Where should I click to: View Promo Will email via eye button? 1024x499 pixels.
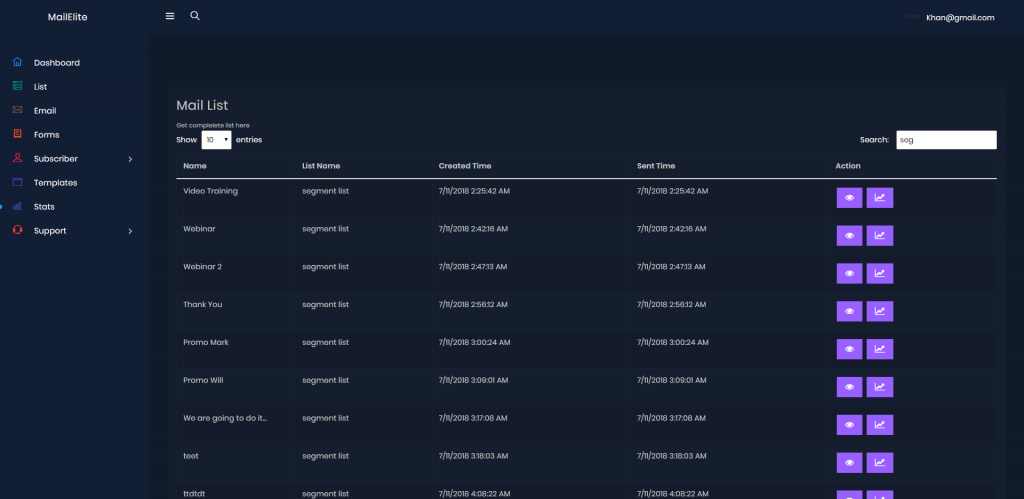click(849, 387)
